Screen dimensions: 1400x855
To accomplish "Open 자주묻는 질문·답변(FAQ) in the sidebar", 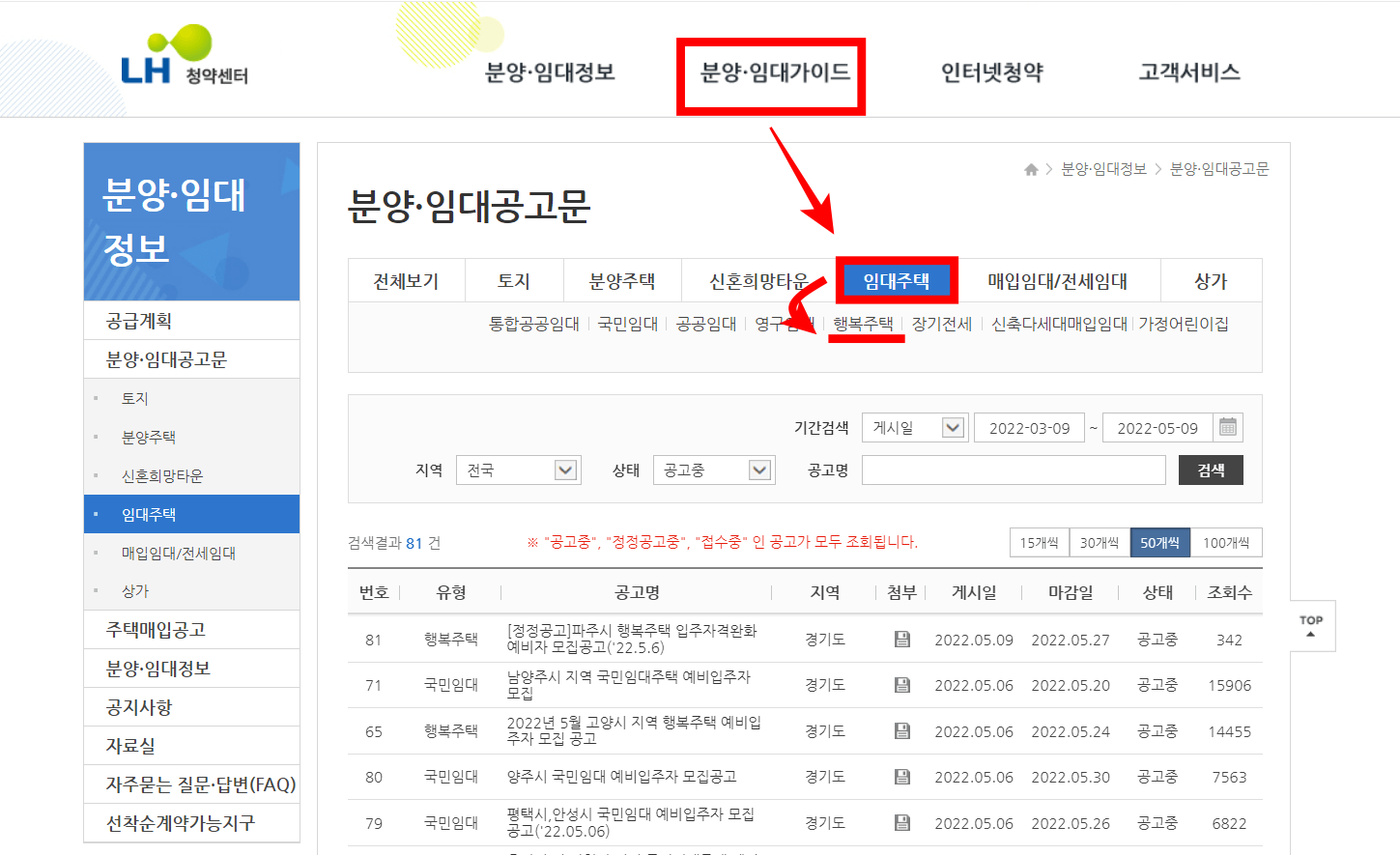I will pyautogui.click(x=191, y=784).
